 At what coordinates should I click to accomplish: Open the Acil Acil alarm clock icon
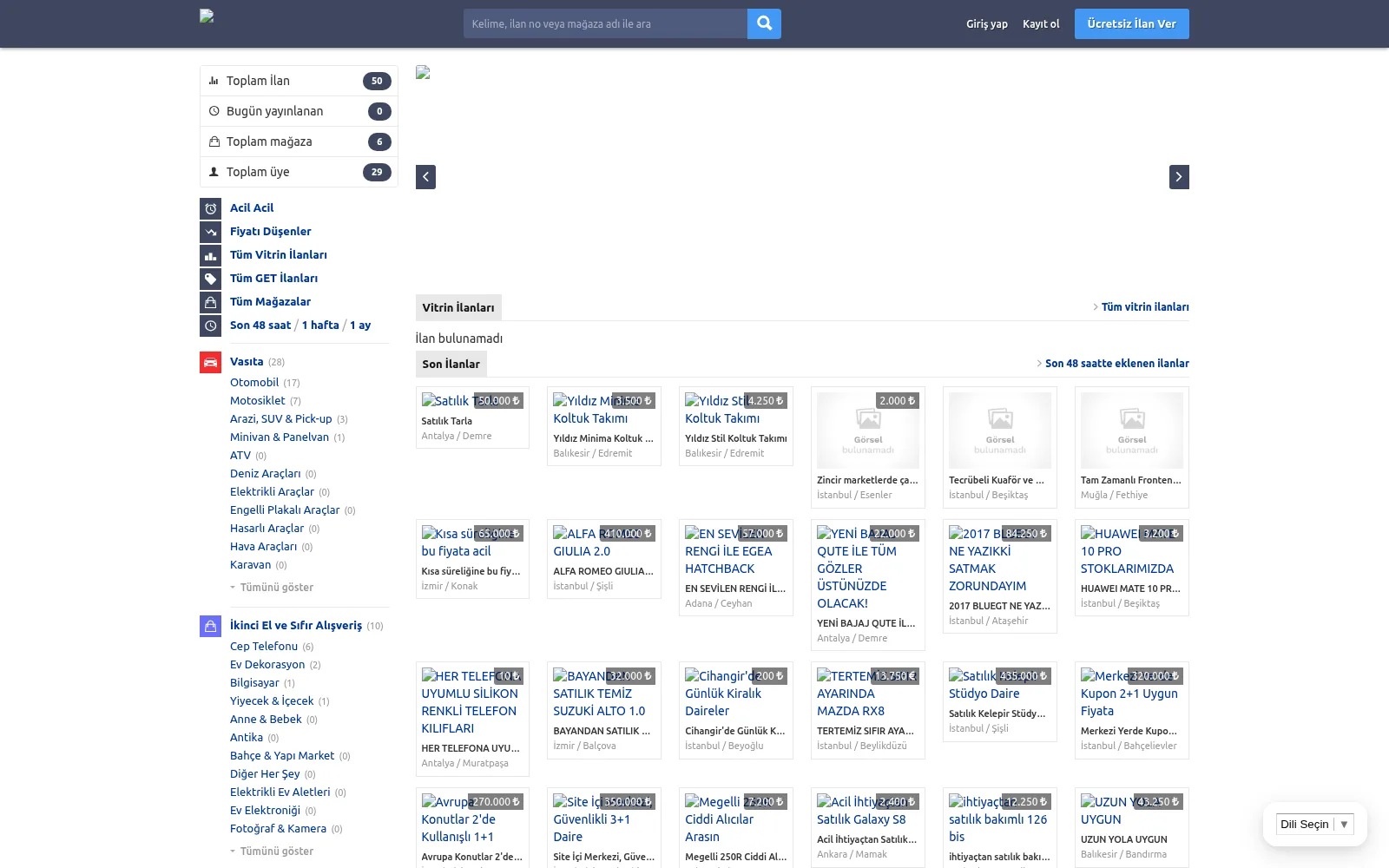click(x=210, y=208)
